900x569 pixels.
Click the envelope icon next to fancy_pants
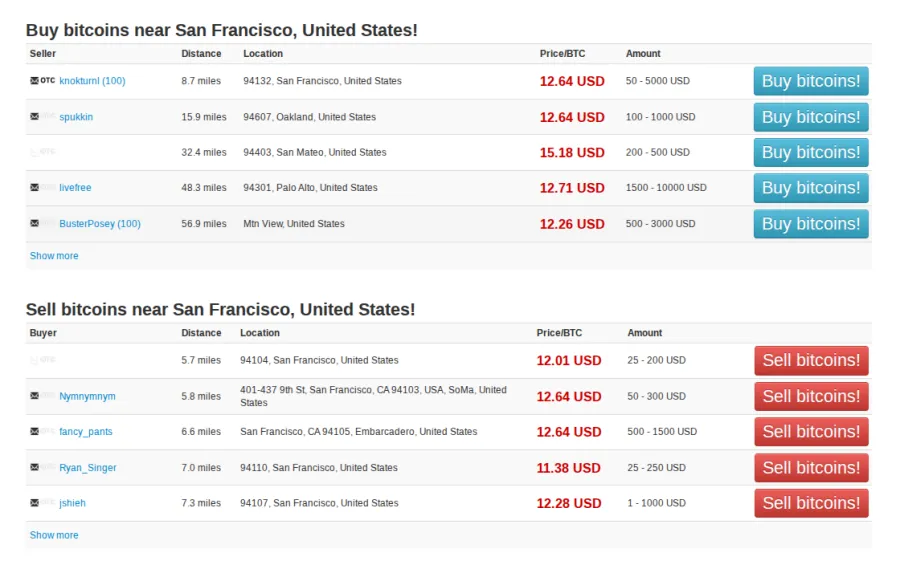tap(35, 432)
